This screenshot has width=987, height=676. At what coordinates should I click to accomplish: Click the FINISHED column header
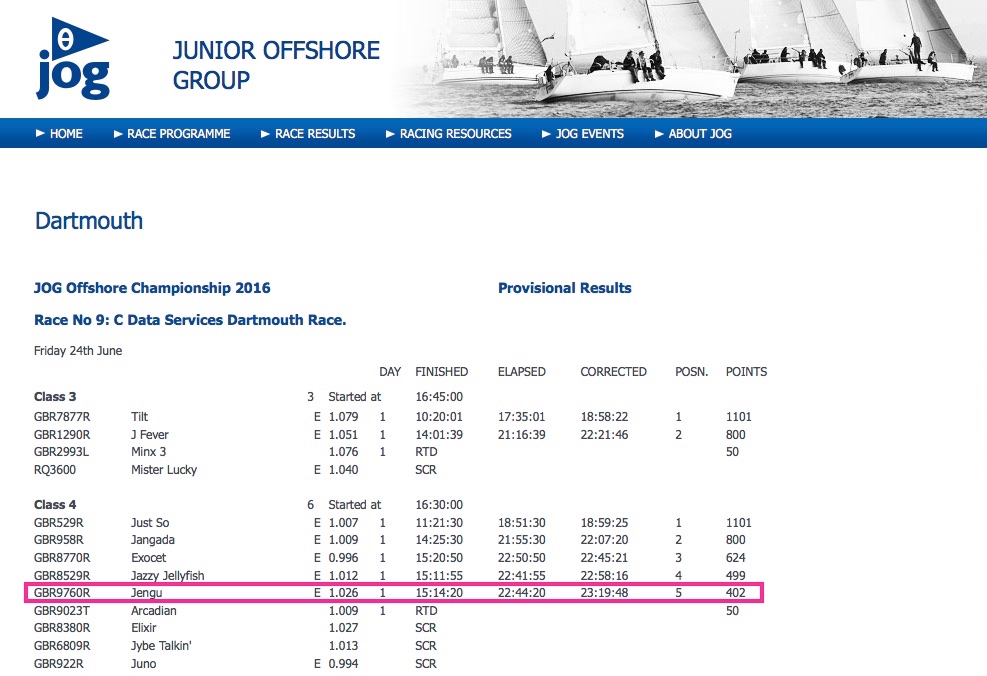pos(441,371)
